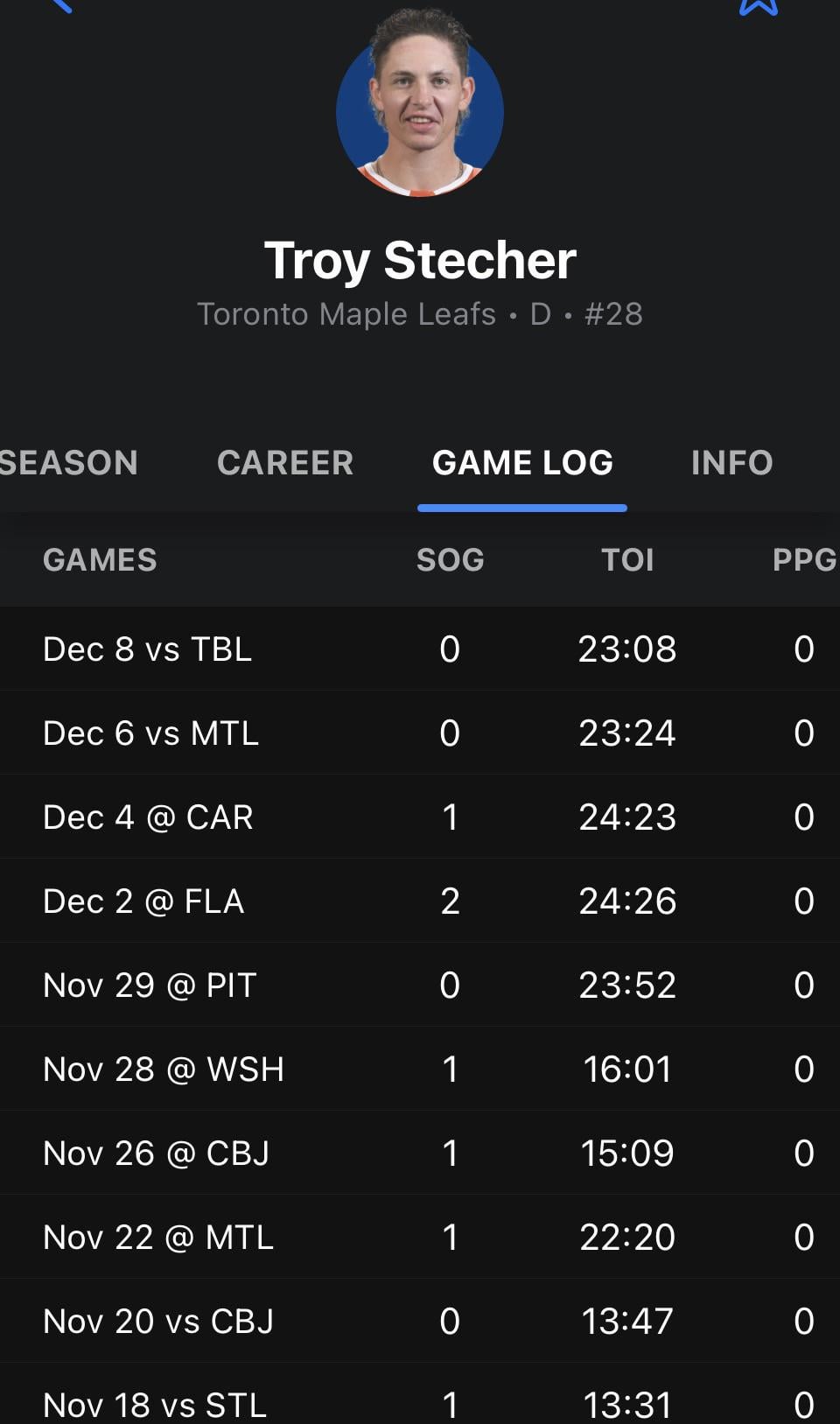The height and width of the screenshot is (1424, 840).
Task: Sort by the SOG column header
Action: [450, 559]
